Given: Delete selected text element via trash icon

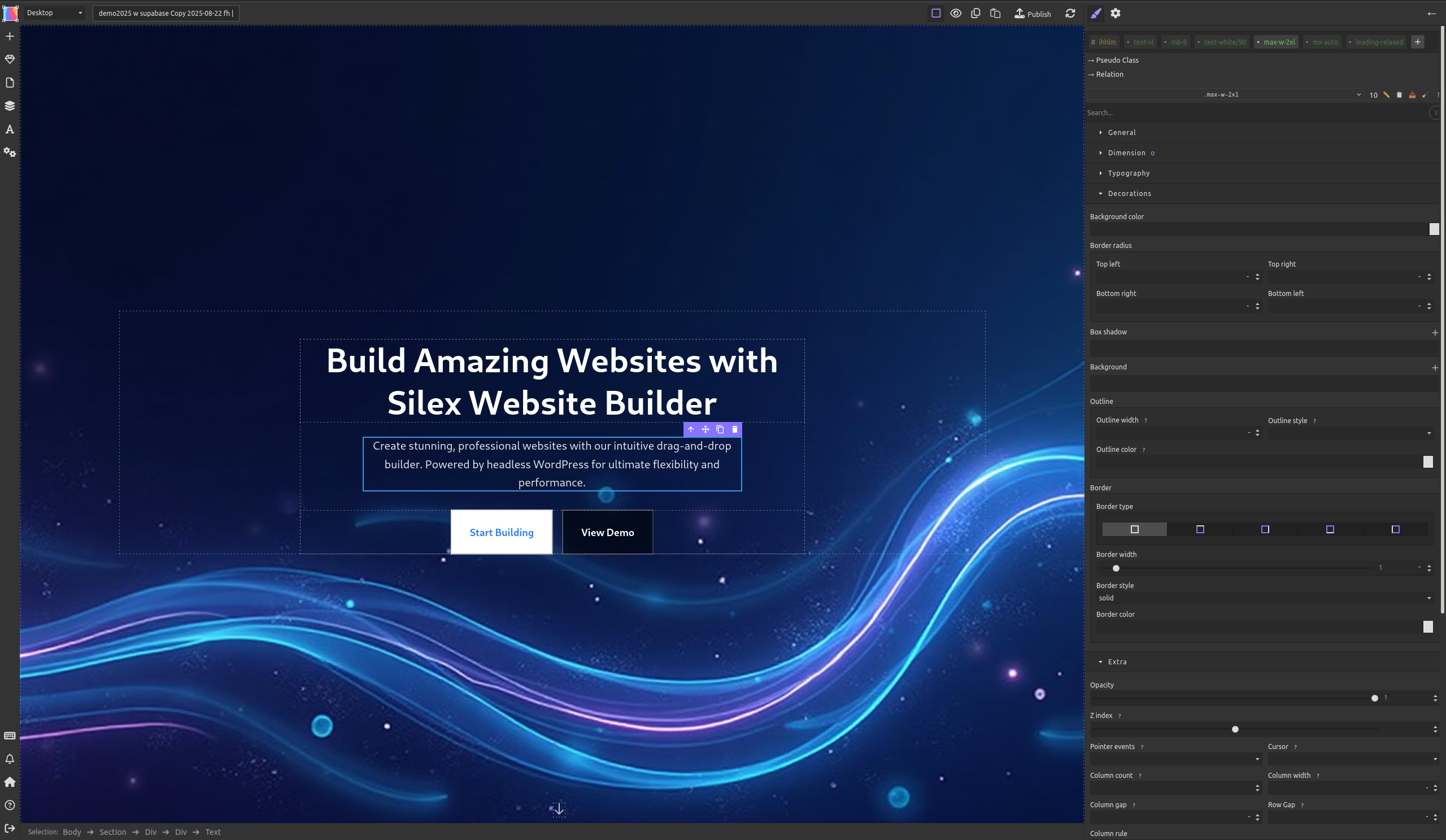Looking at the screenshot, I should tap(734, 429).
